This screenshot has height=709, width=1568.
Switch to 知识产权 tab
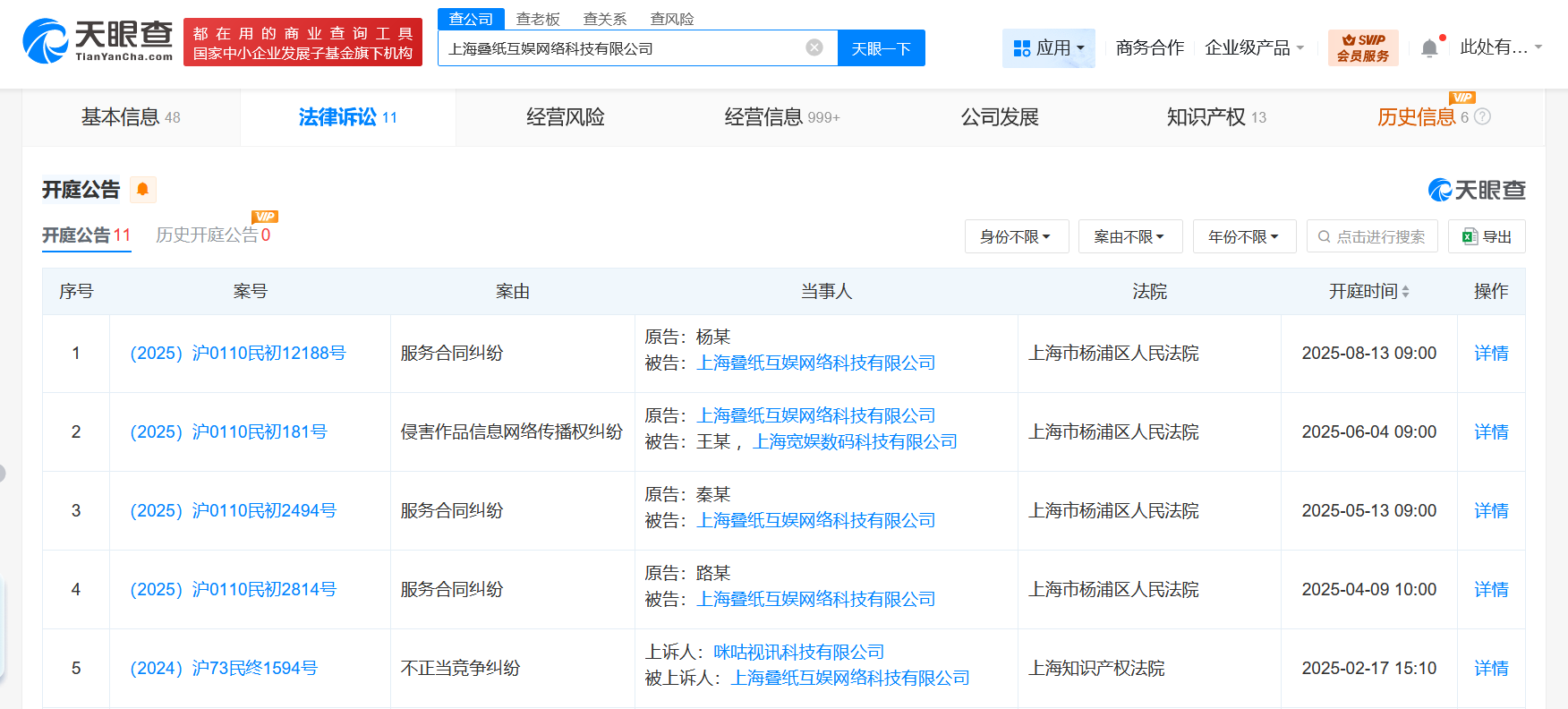[1215, 117]
